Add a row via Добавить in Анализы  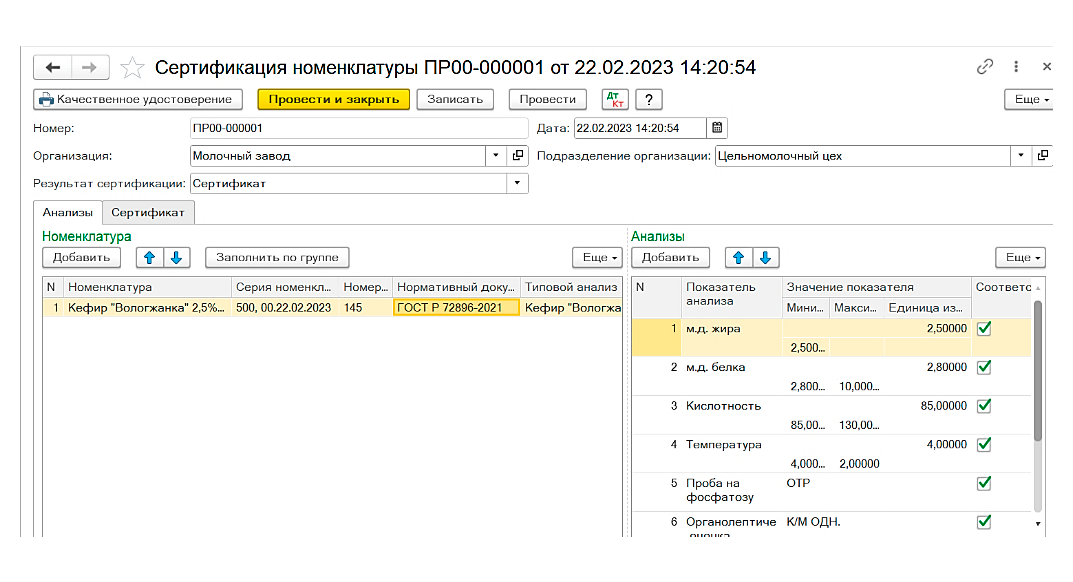point(671,257)
